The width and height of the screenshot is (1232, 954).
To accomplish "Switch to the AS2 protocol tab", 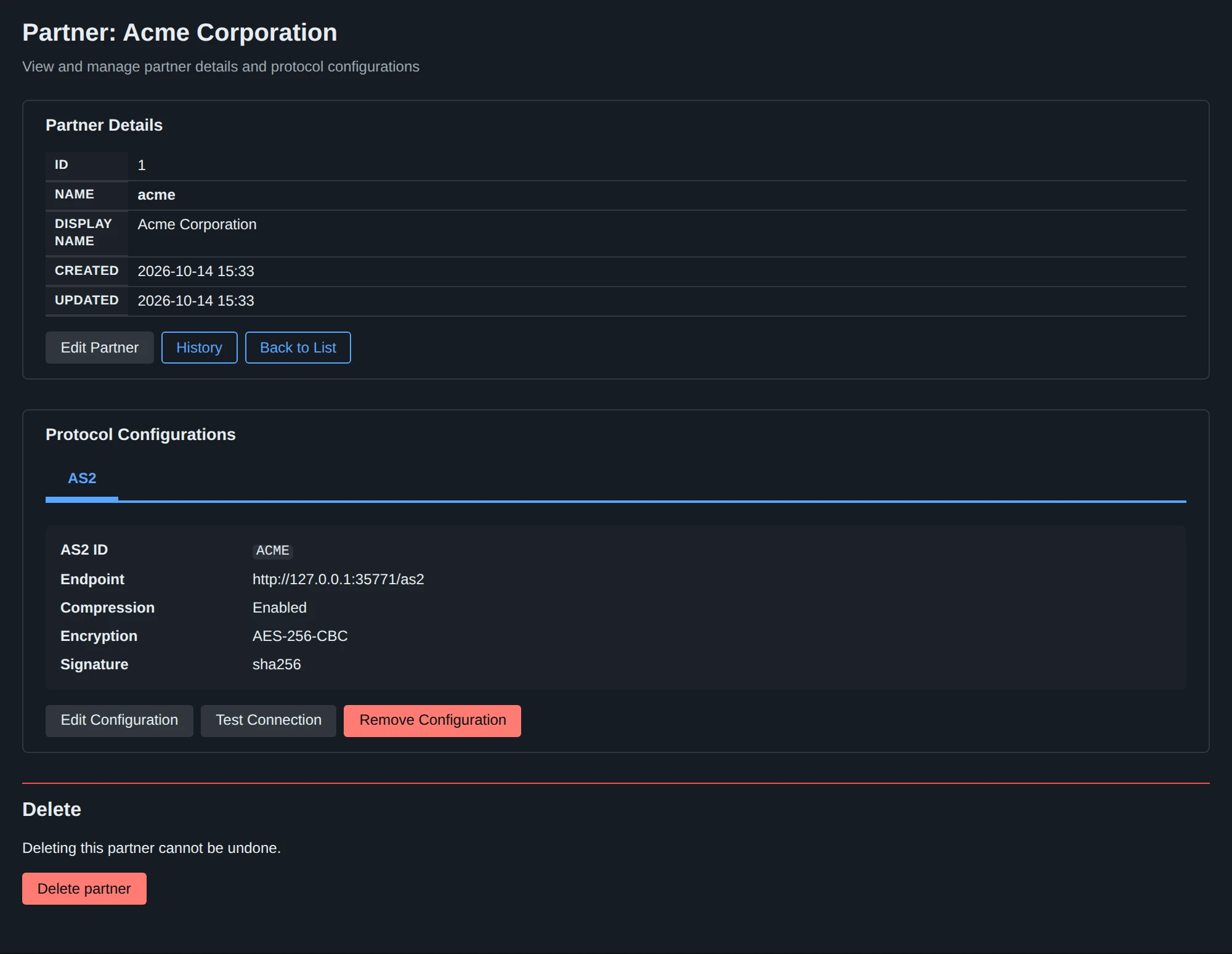I will pyautogui.click(x=82, y=478).
